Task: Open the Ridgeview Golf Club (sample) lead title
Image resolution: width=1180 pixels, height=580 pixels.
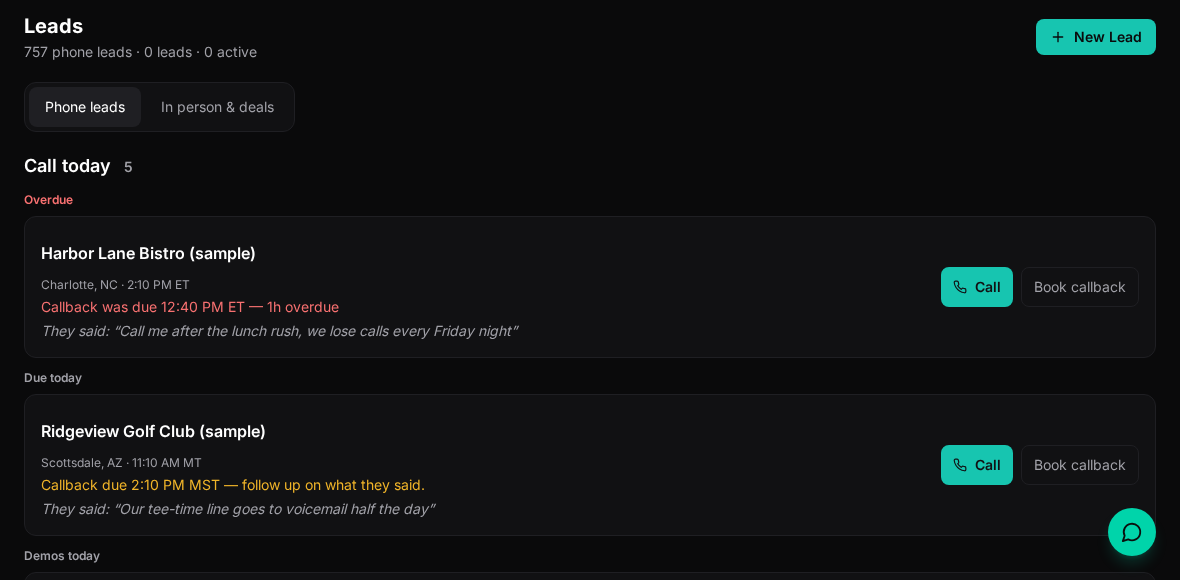Action: click(x=153, y=431)
